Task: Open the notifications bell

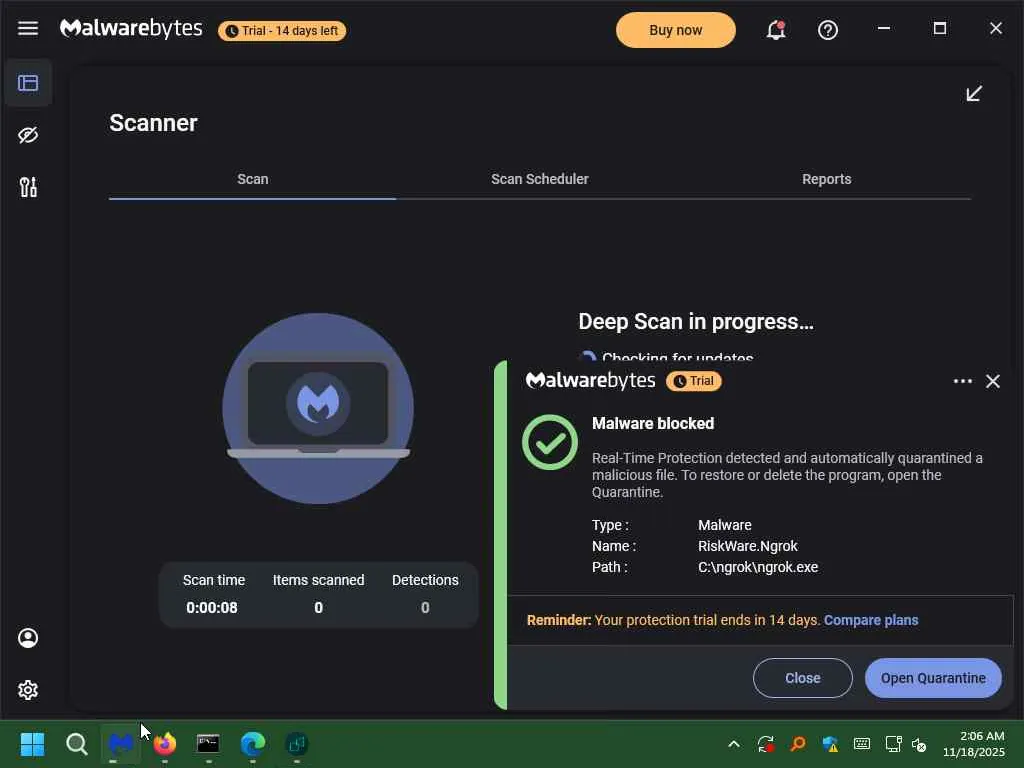Action: coord(776,30)
